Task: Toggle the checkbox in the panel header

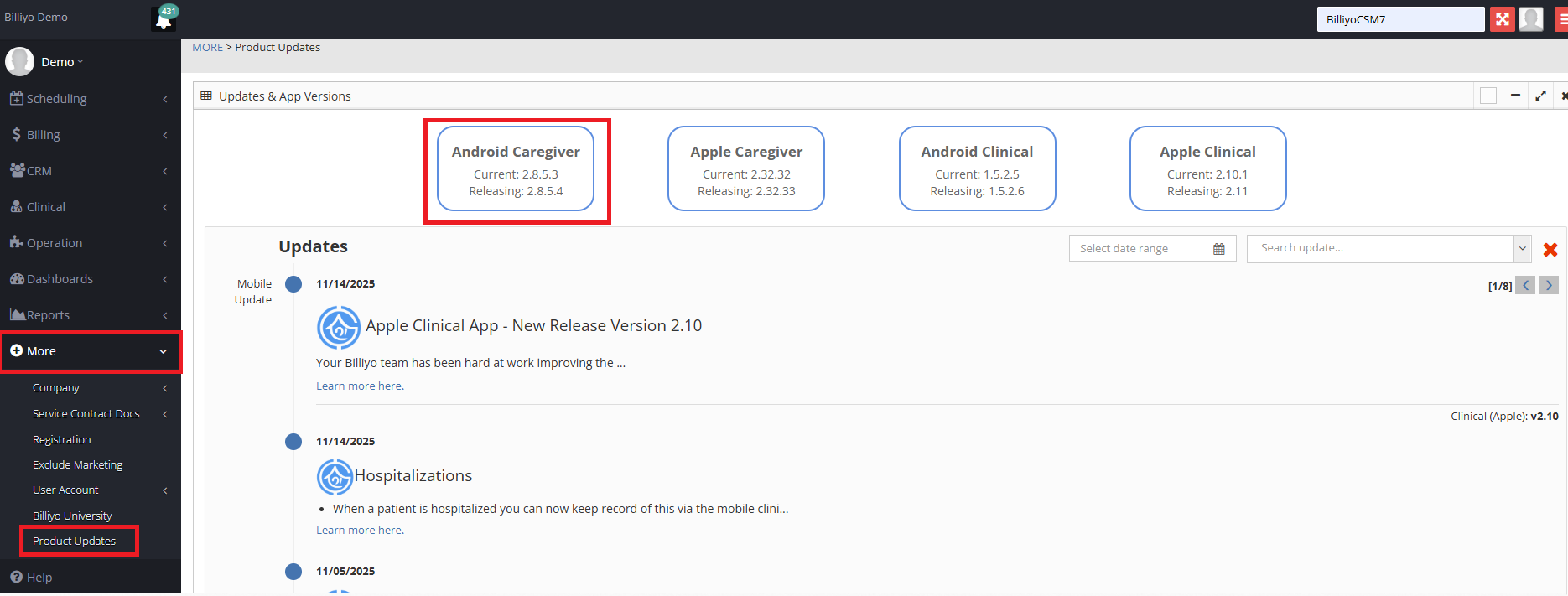Action: pyautogui.click(x=1488, y=96)
